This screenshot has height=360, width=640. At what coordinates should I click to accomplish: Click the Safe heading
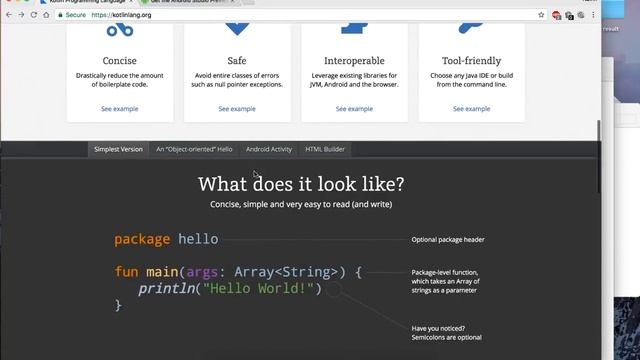tap(237, 61)
